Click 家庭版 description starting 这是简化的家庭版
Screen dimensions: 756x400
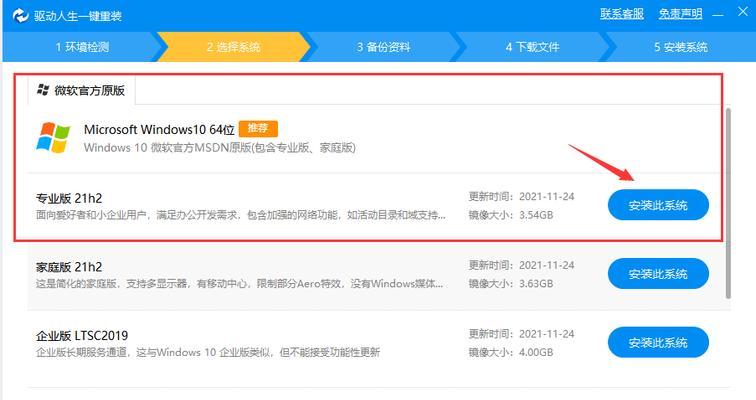239,283
